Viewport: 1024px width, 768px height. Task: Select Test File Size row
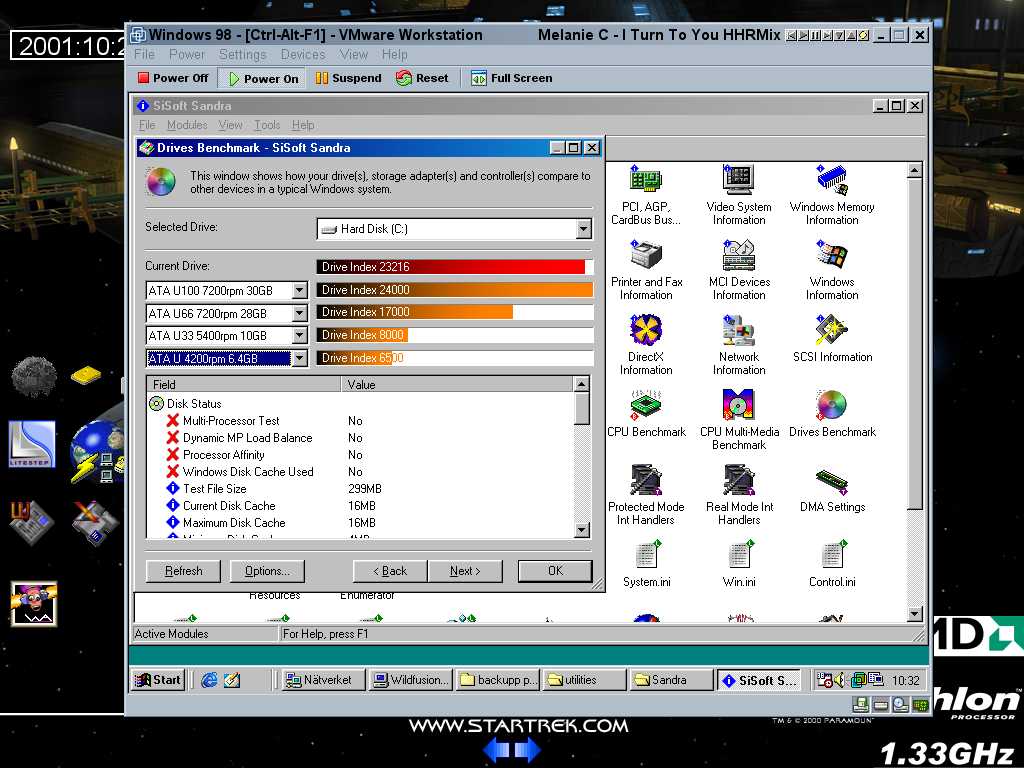360,488
